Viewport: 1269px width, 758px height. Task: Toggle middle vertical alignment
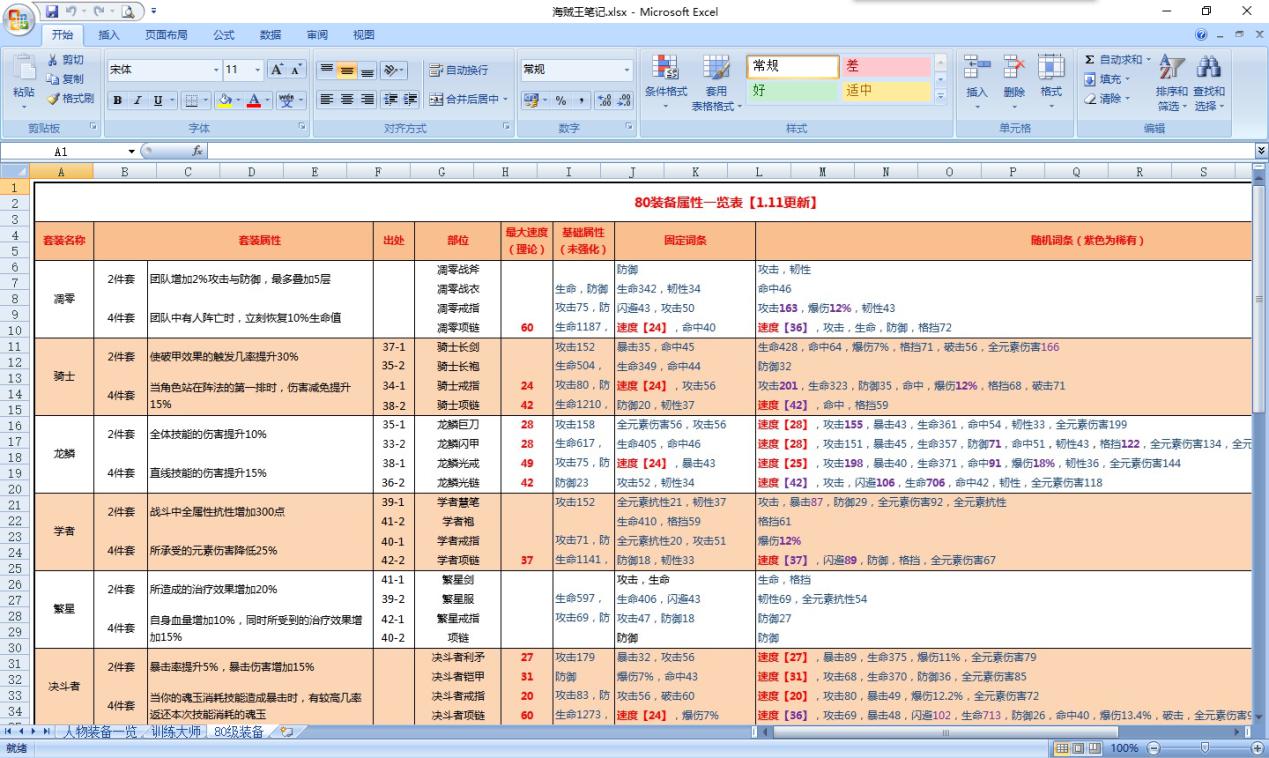347,70
